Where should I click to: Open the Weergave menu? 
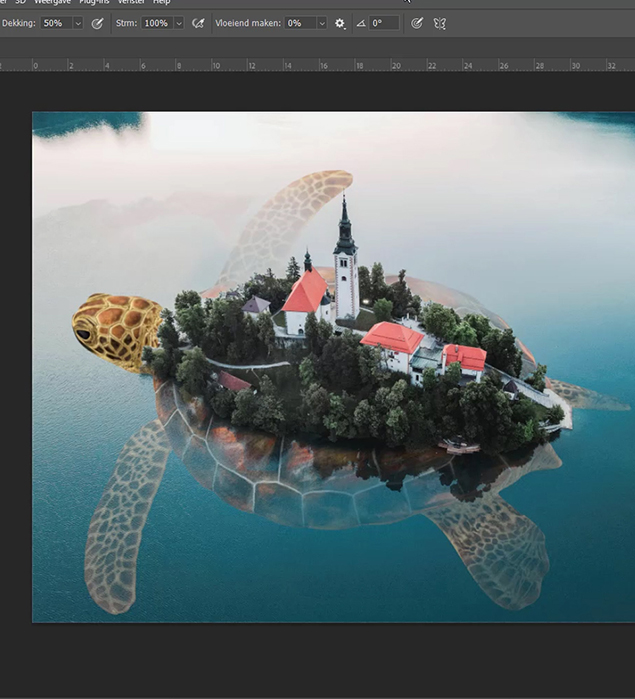pyautogui.click(x=52, y=2)
